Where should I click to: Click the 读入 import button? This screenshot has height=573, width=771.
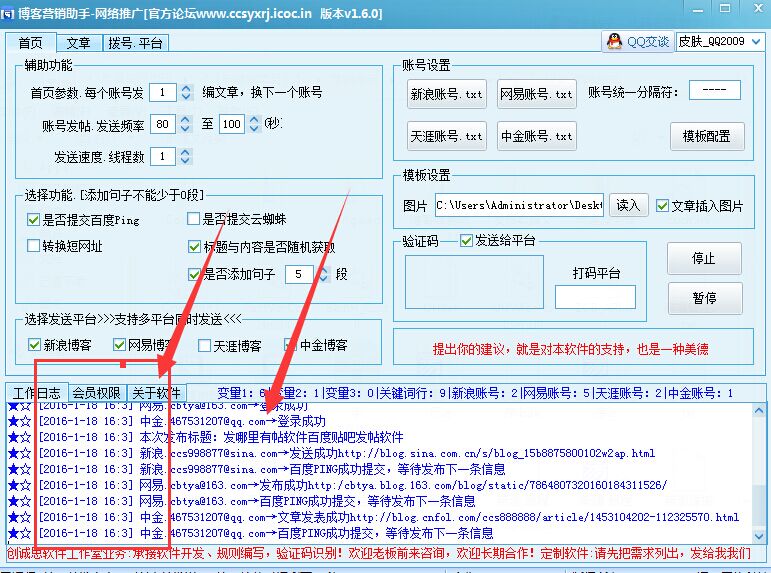[628, 205]
